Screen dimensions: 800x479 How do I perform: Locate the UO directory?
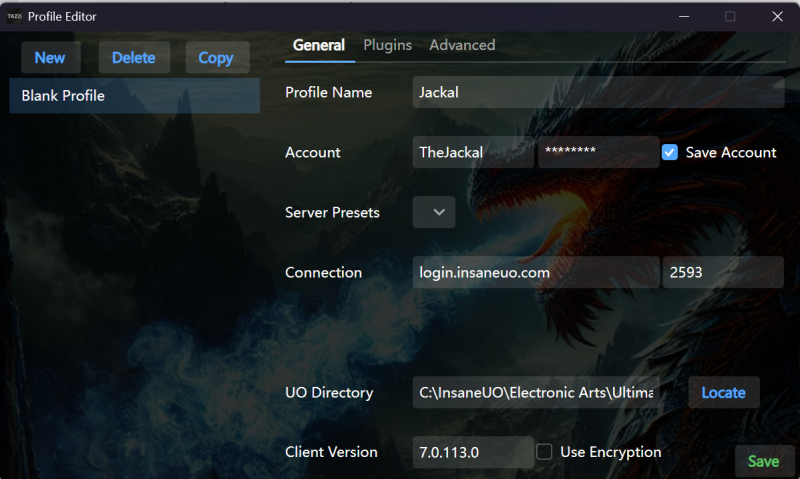pos(723,393)
